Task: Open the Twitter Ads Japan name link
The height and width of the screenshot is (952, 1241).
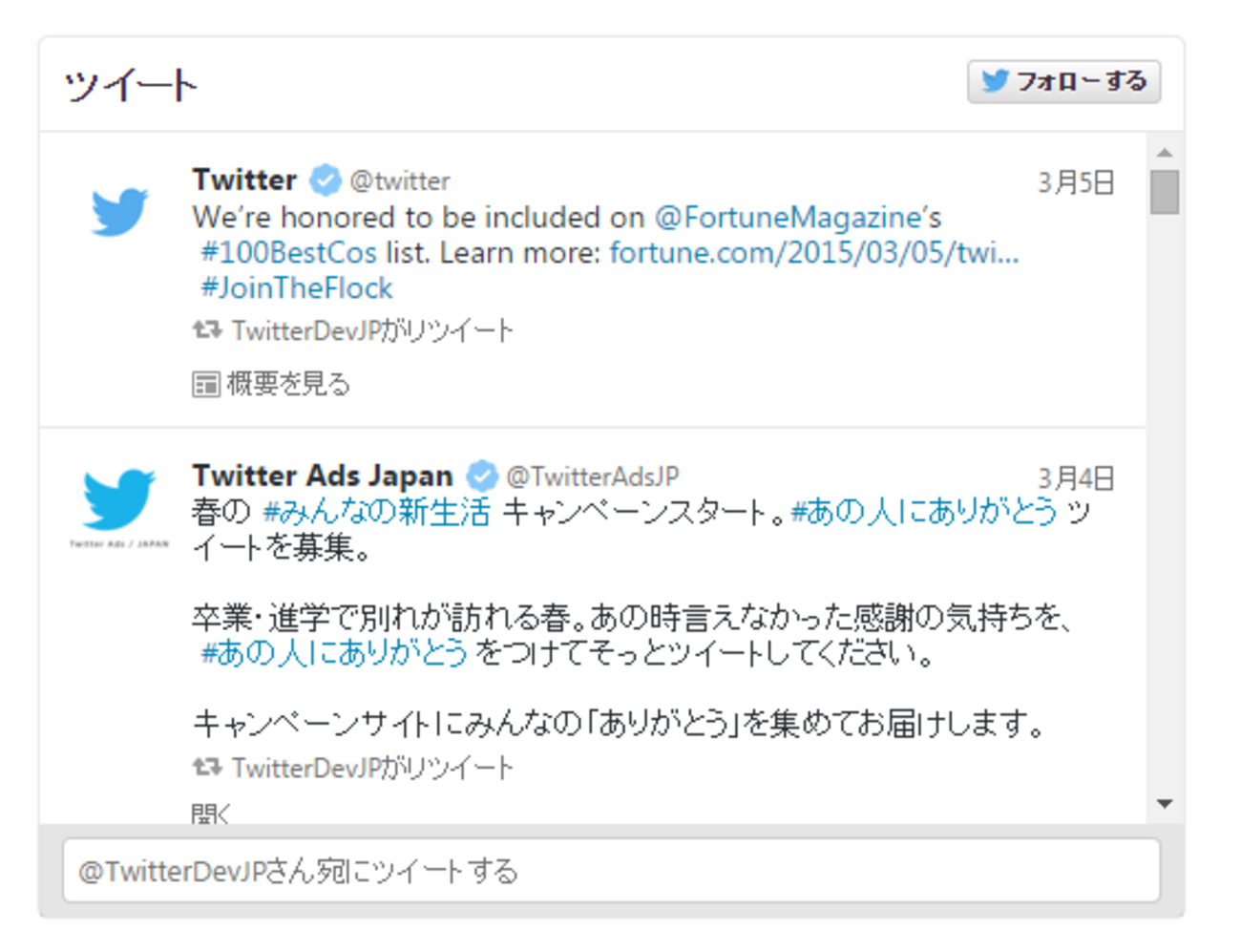Action: (323, 476)
